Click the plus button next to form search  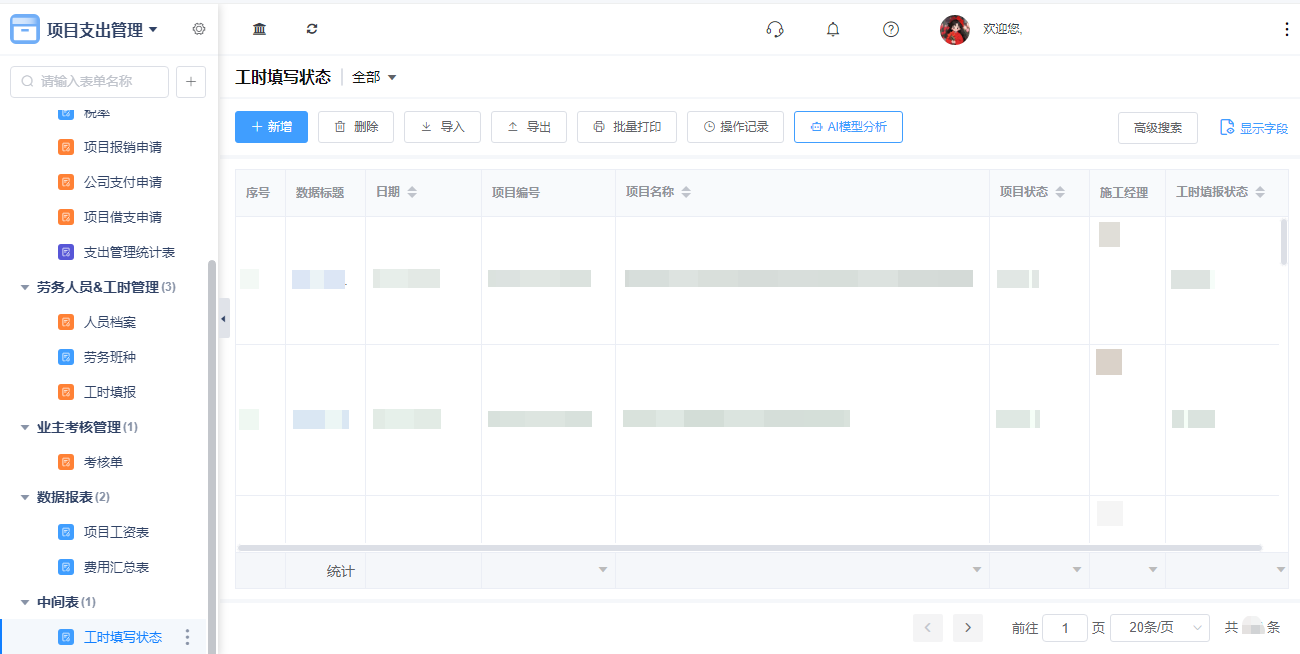coord(191,82)
